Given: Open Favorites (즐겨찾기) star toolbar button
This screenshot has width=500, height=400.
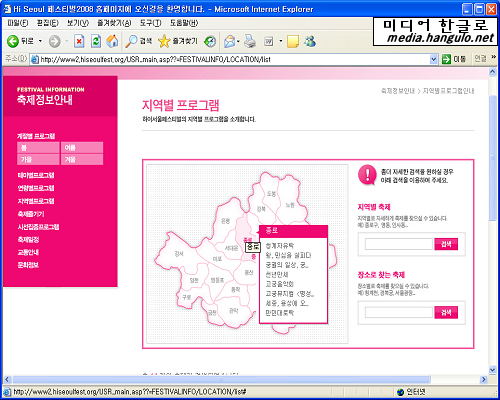Looking at the screenshot, I should [178, 41].
